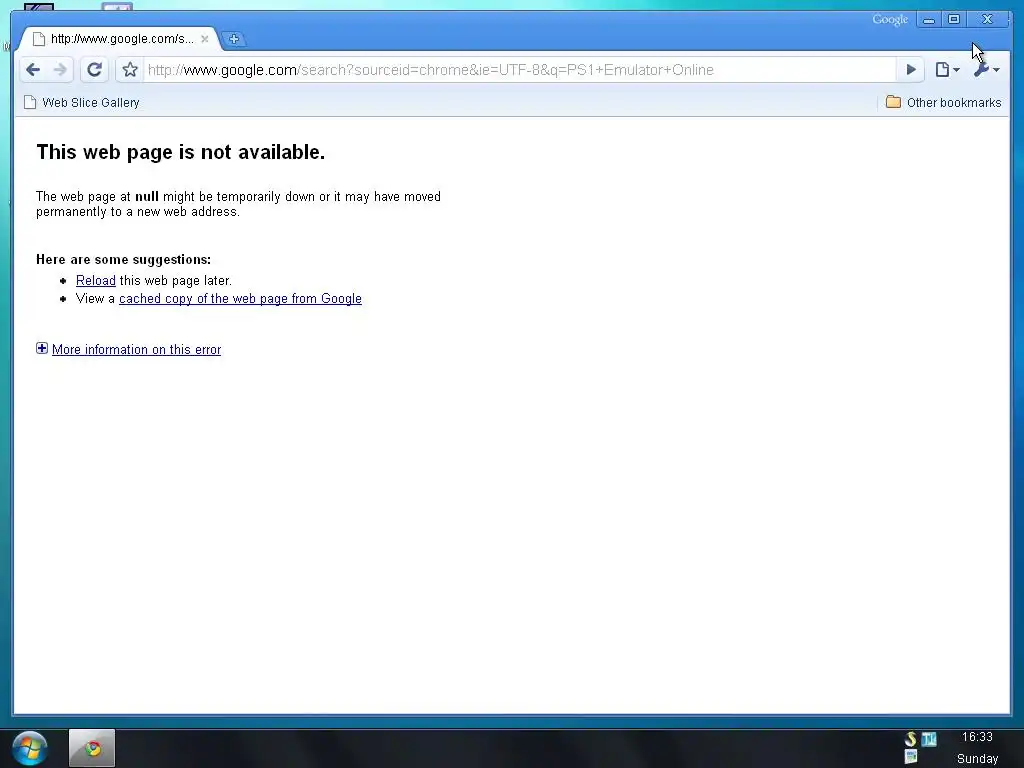Maximize the Chrome window

tap(954, 20)
